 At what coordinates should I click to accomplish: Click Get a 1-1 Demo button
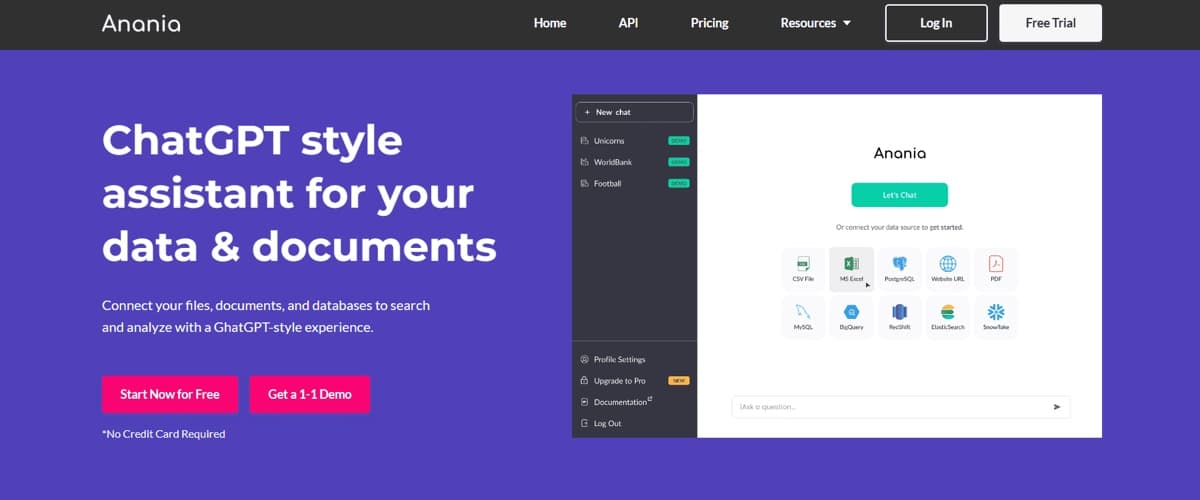tap(310, 394)
